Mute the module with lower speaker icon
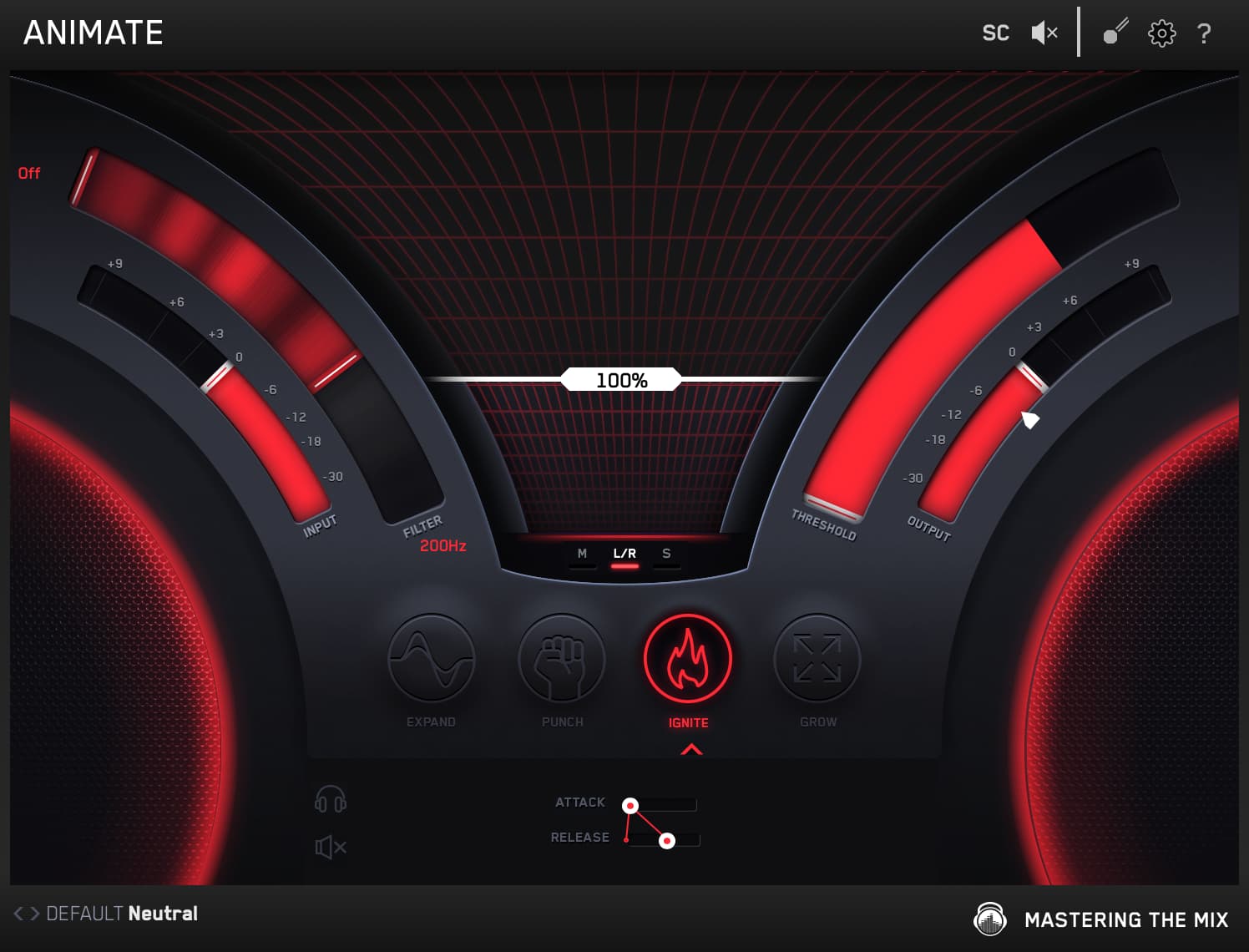This screenshot has height=952, width=1249. [x=331, y=848]
